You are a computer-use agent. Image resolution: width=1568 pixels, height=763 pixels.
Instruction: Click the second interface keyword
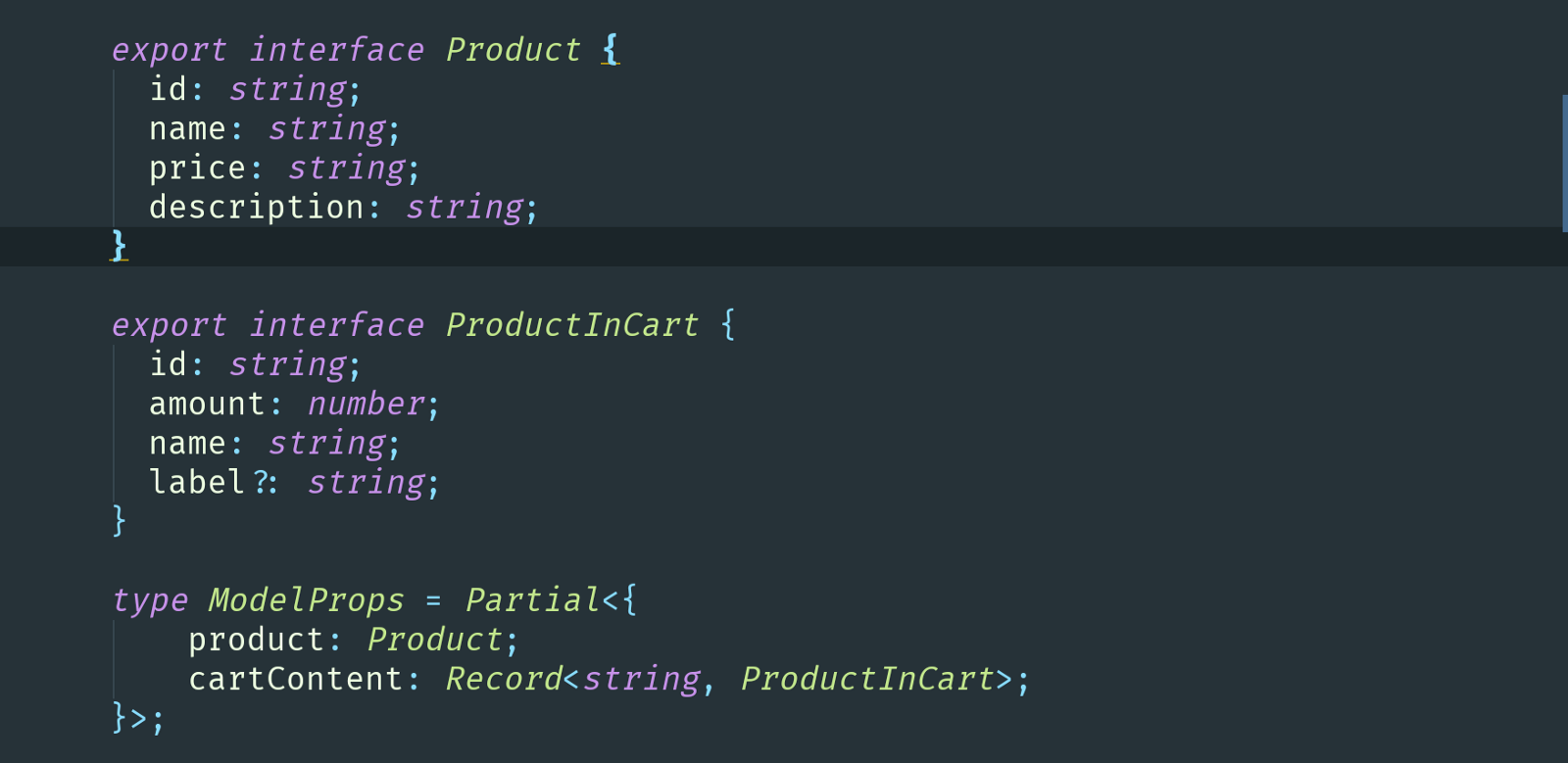[336, 325]
